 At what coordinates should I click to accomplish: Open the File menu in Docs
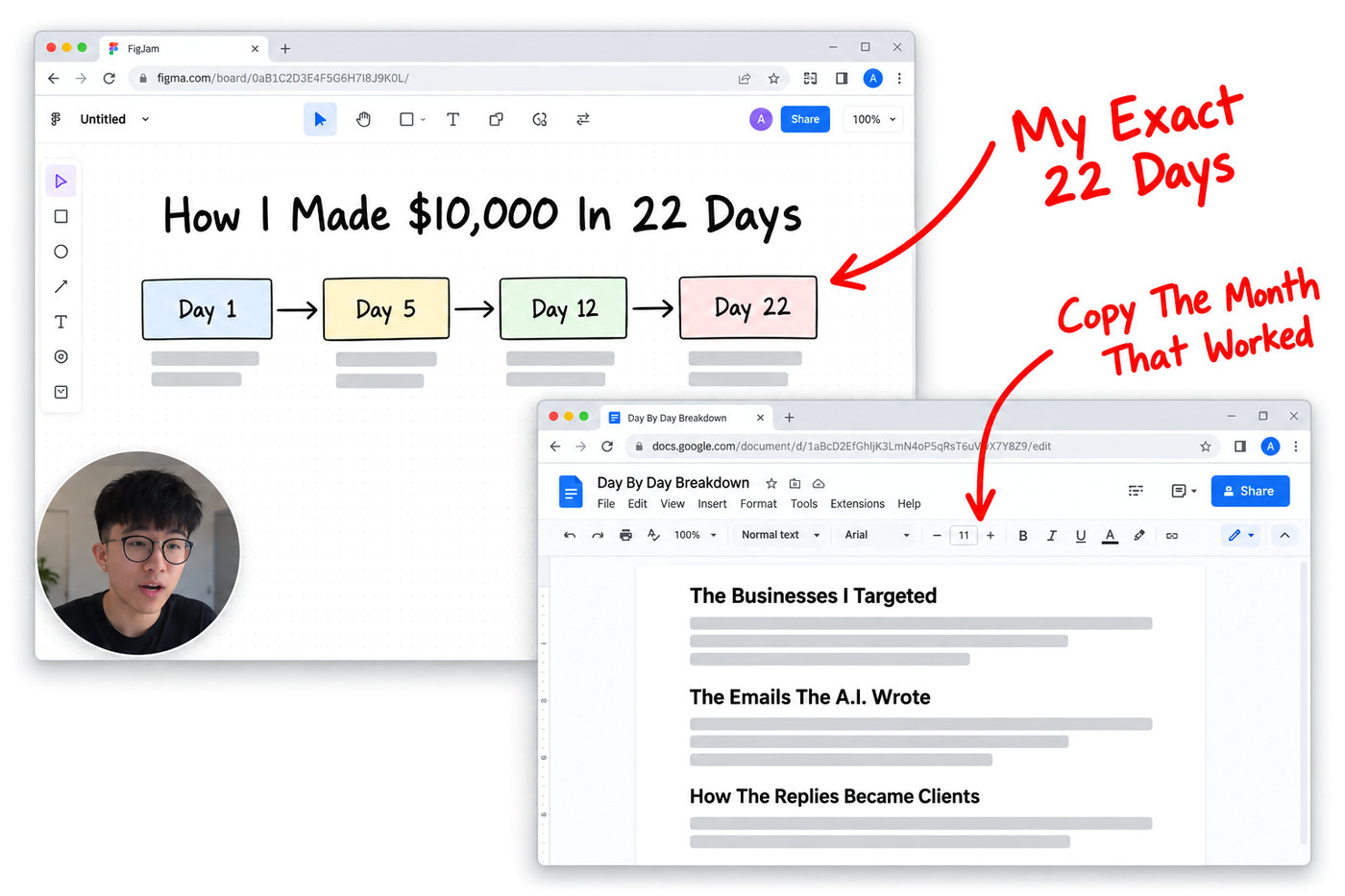(x=606, y=503)
